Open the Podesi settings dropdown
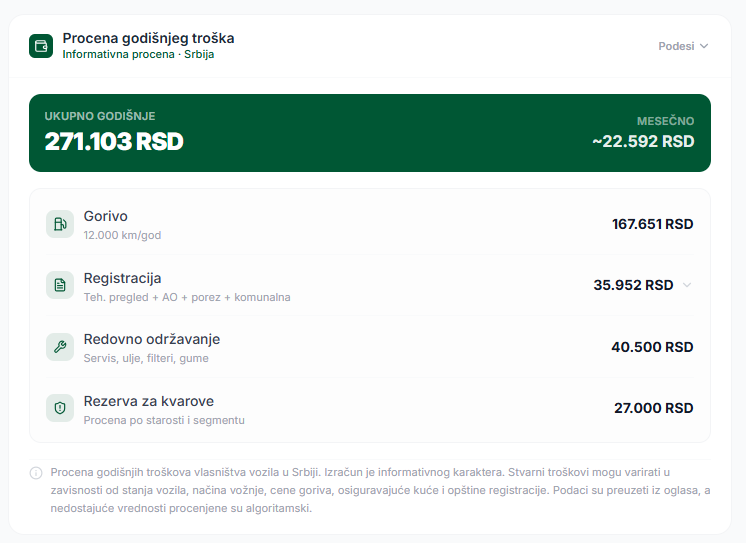 point(683,46)
